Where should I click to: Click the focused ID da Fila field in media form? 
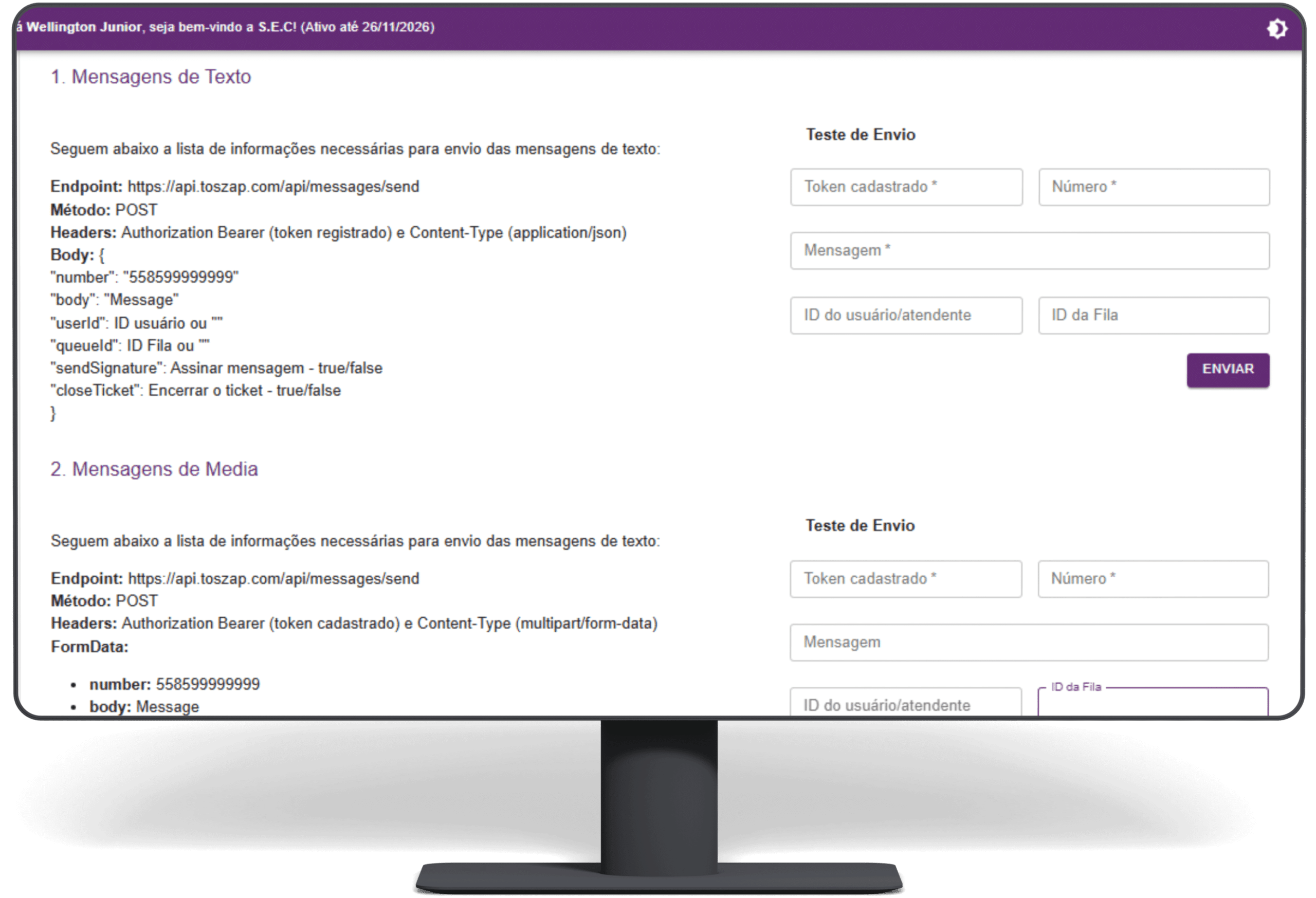pyautogui.click(x=1153, y=704)
